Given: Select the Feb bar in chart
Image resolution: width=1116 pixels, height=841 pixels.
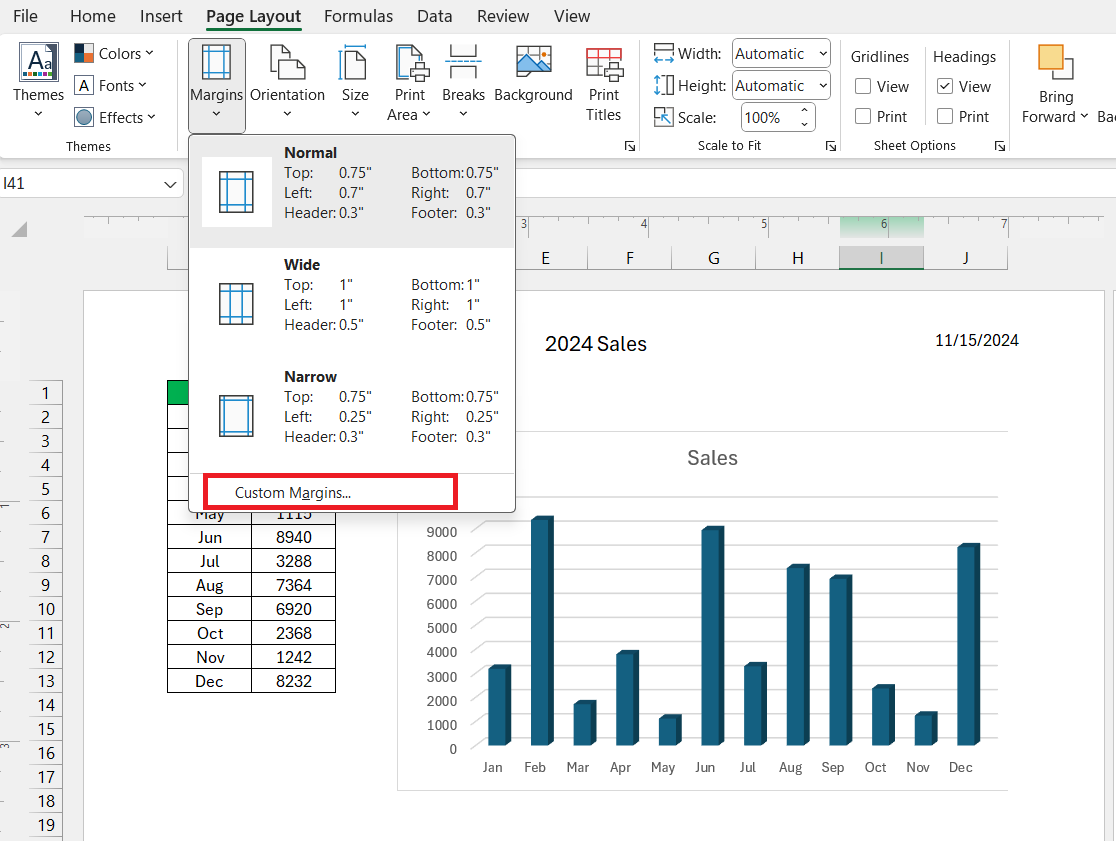Looking at the screenshot, I should coord(542,630).
